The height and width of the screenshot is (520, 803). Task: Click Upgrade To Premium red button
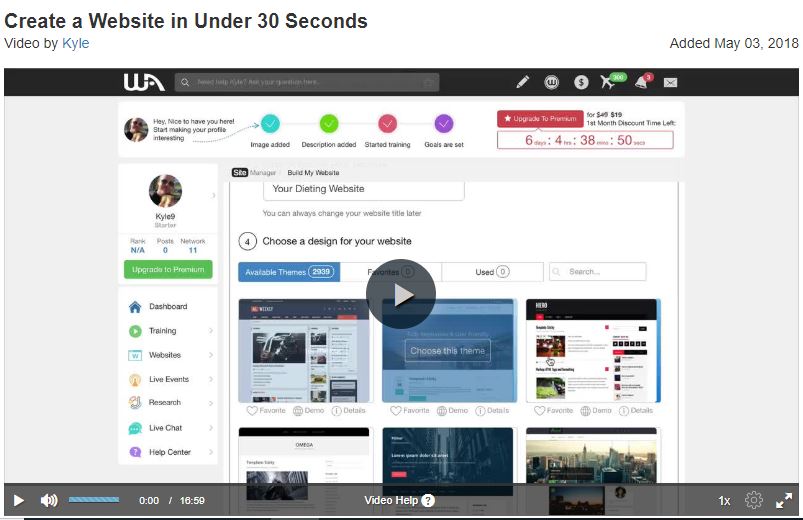[x=540, y=118]
